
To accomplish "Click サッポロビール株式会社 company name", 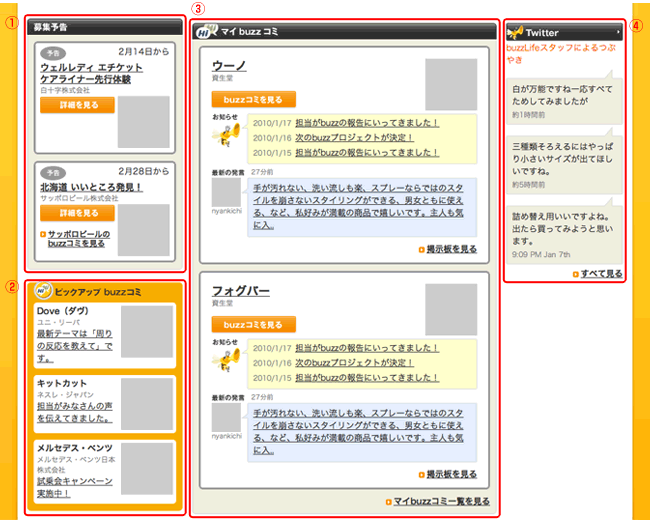I will pos(79,198).
